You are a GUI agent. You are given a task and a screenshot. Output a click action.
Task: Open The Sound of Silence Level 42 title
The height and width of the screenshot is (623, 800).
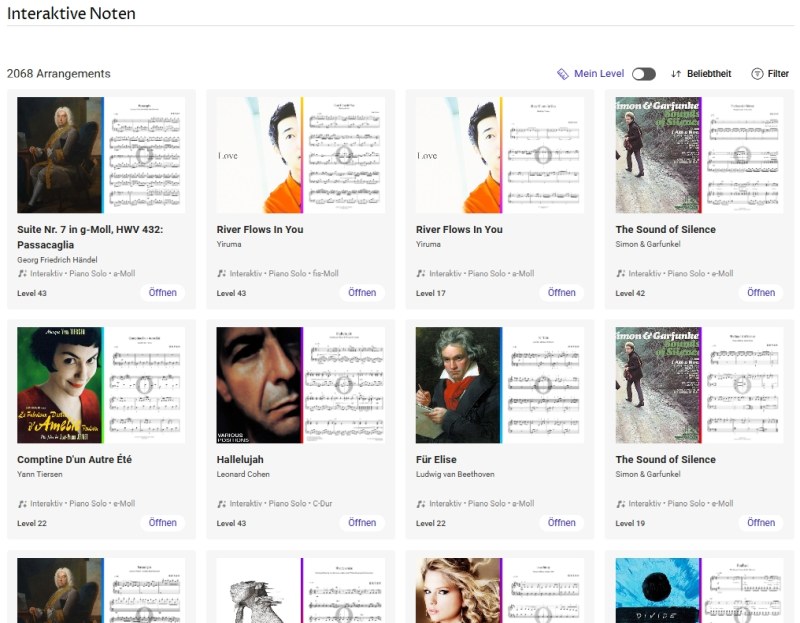coord(665,230)
